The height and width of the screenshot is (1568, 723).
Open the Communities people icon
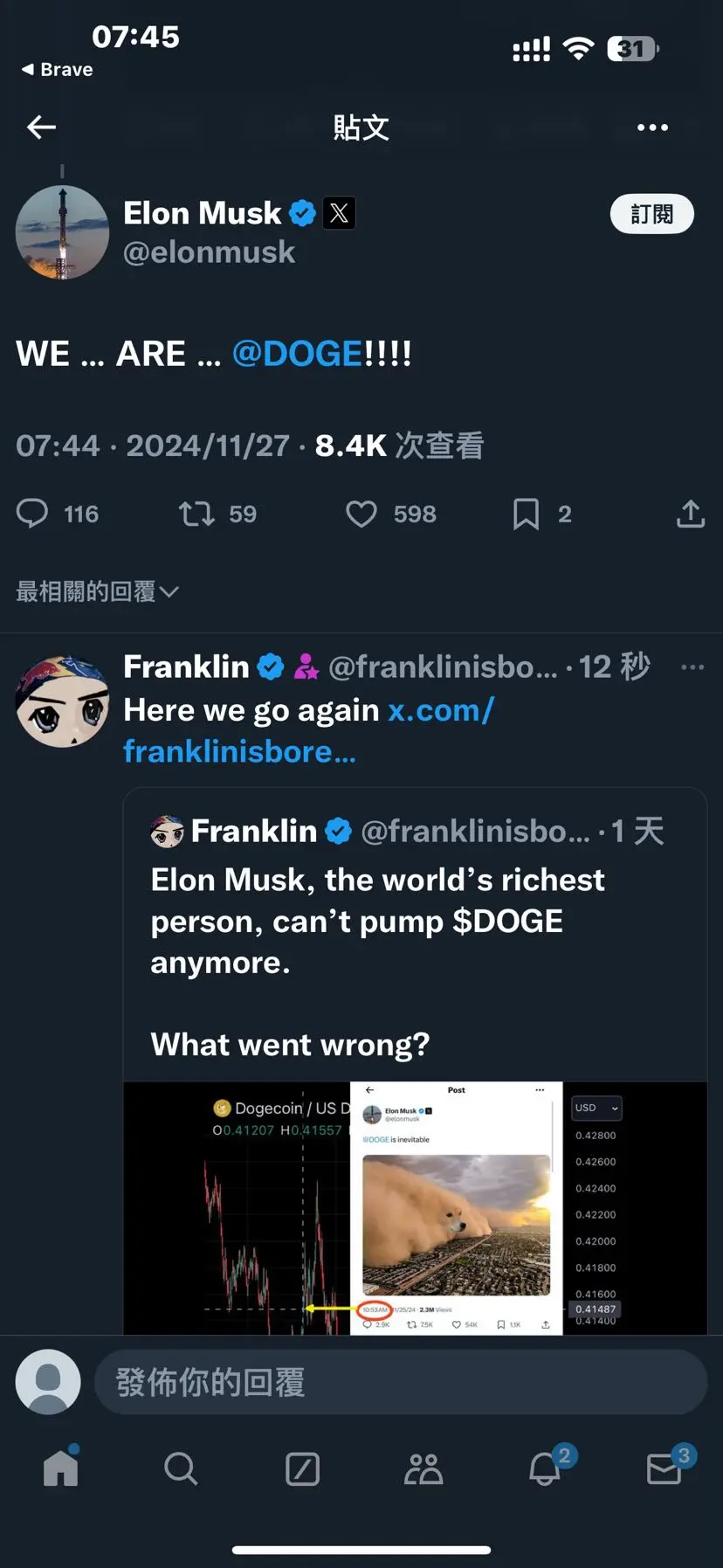tap(423, 1468)
